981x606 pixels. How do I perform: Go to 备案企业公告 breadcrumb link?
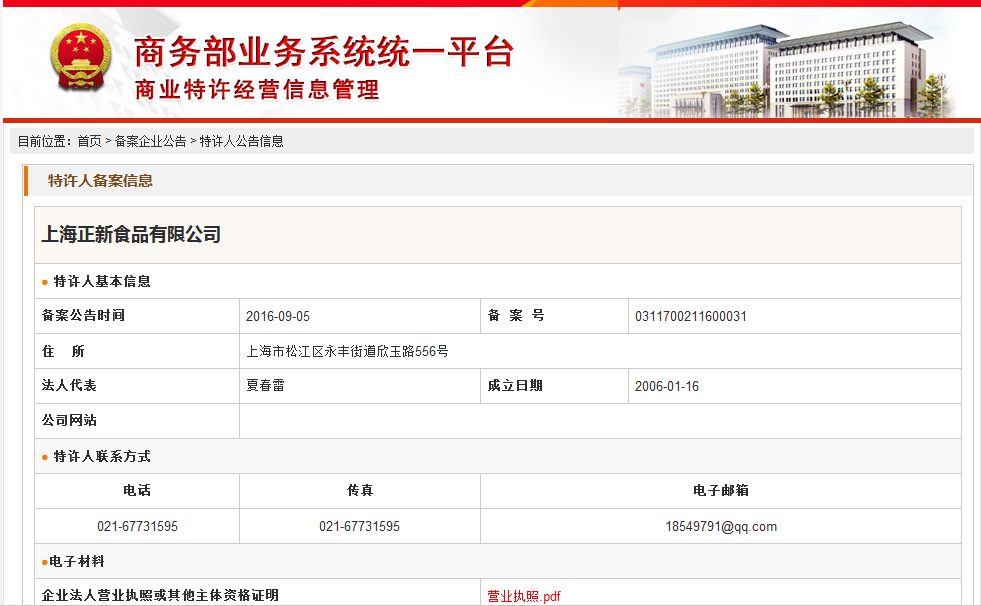pyautogui.click(x=150, y=141)
